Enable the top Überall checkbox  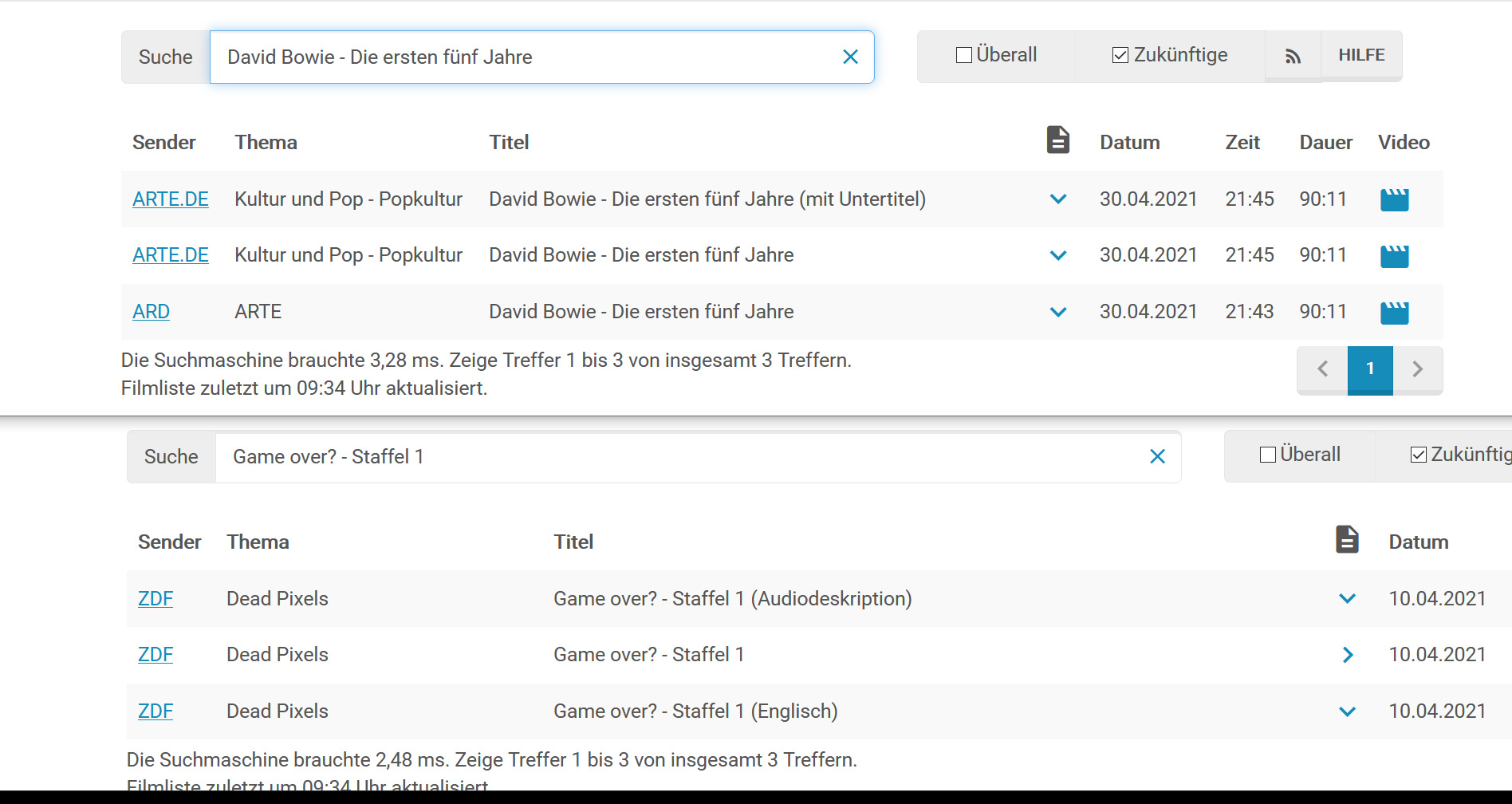[964, 55]
